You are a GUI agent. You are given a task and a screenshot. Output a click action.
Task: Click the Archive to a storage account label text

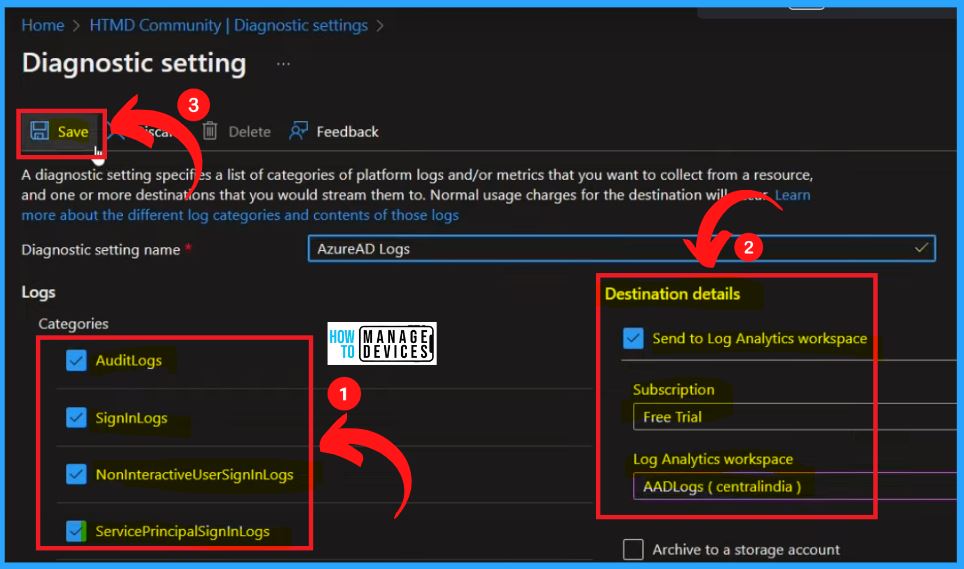tap(746, 549)
